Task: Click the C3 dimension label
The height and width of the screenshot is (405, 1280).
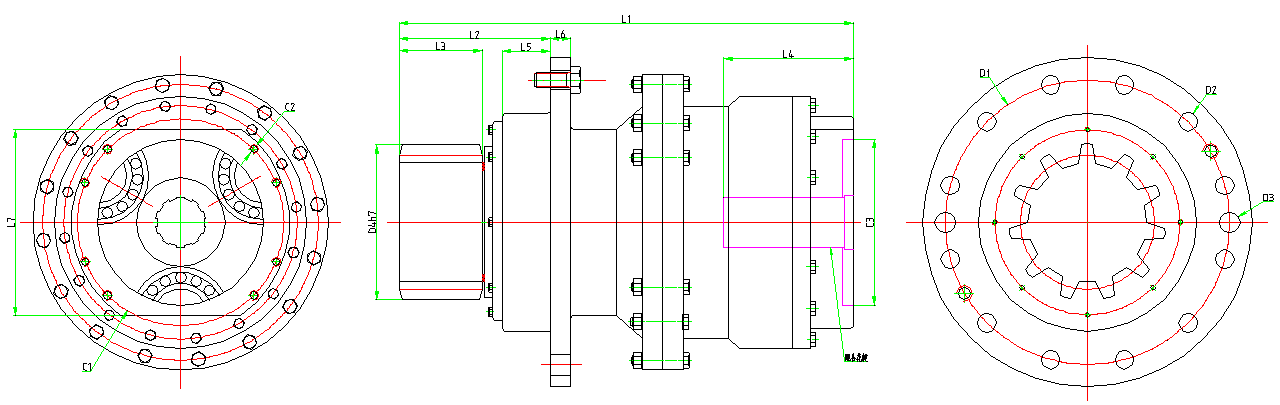Action: click(x=870, y=222)
